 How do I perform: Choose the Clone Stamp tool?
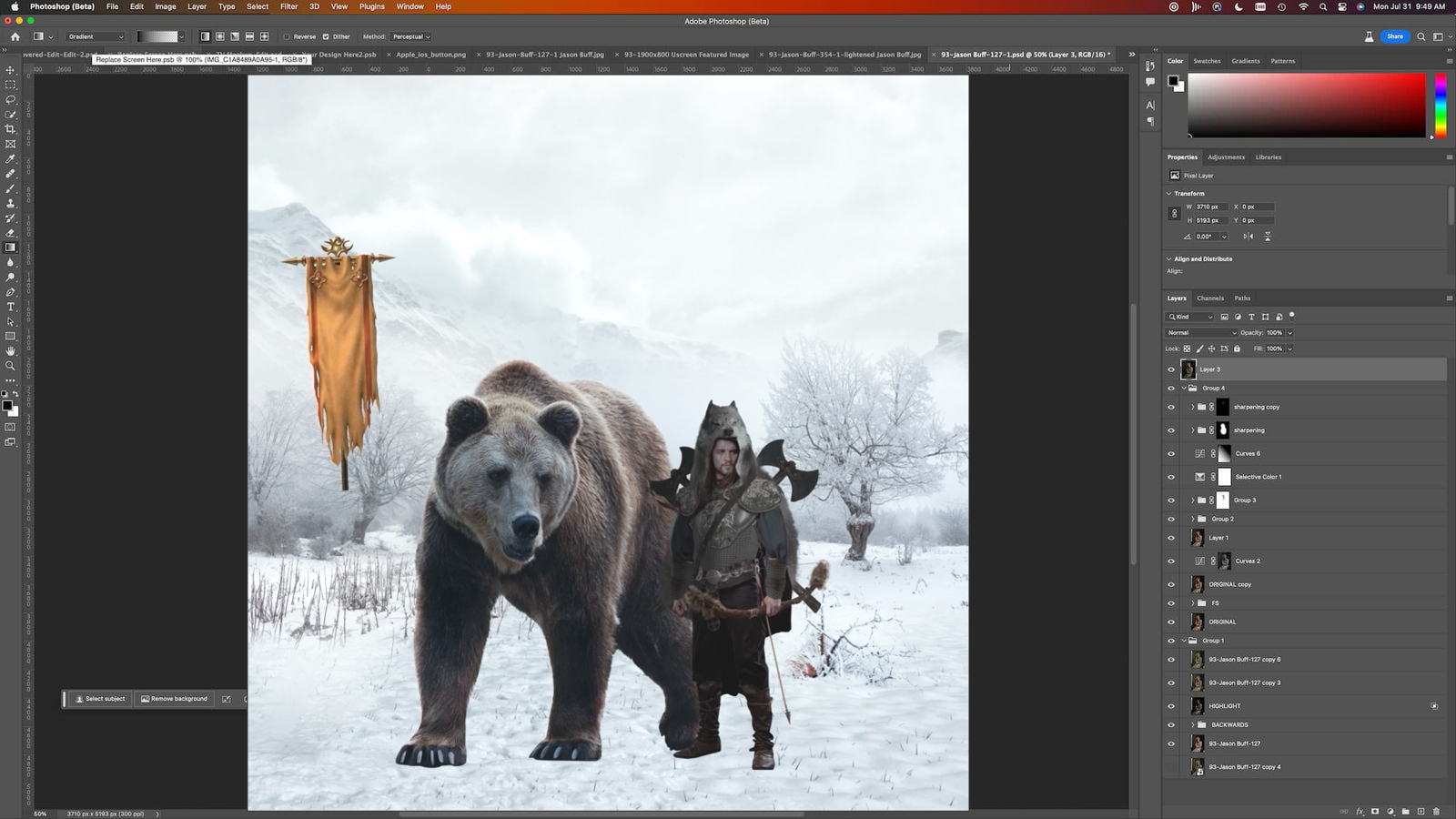pos(11,203)
